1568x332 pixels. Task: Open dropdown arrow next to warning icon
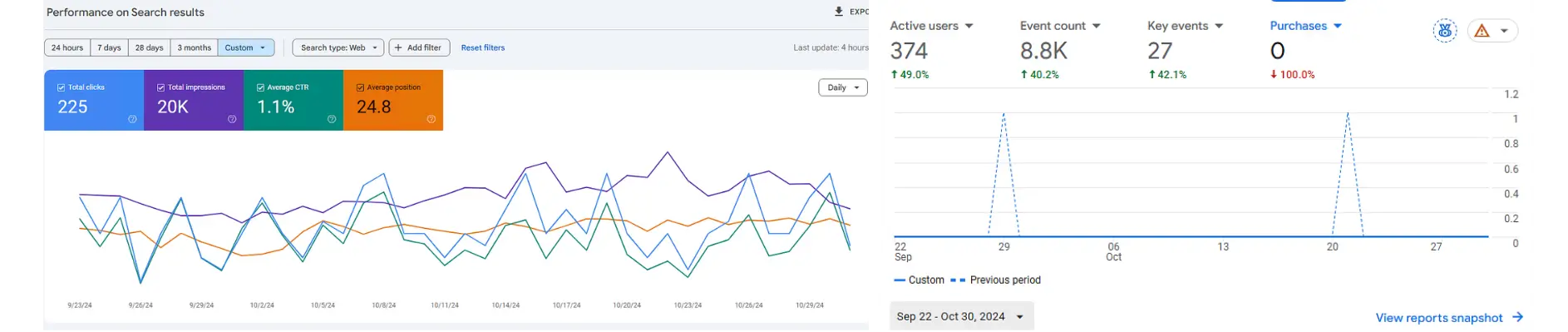pos(1504,31)
